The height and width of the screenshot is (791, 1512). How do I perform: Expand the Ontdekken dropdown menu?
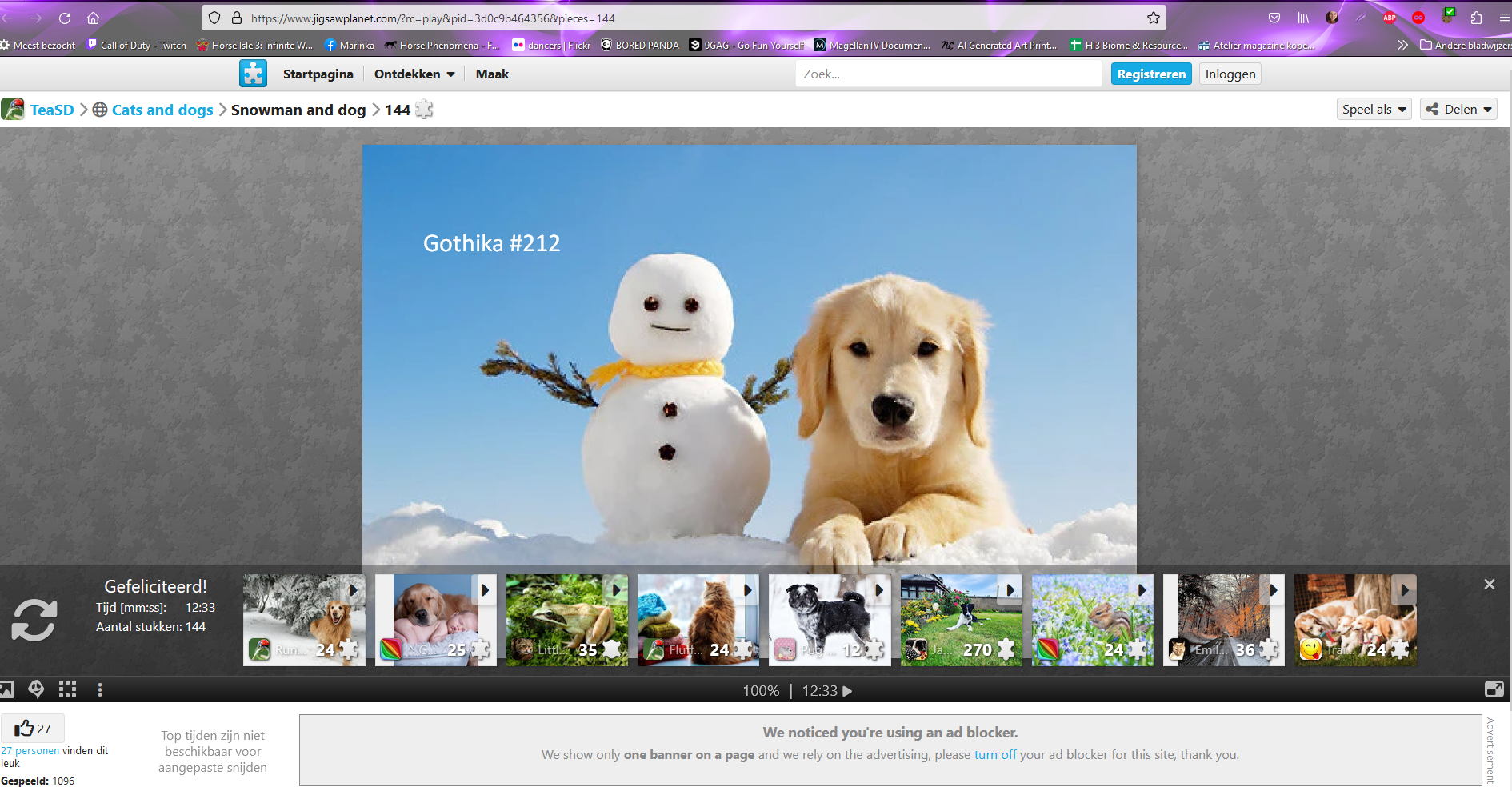click(414, 74)
